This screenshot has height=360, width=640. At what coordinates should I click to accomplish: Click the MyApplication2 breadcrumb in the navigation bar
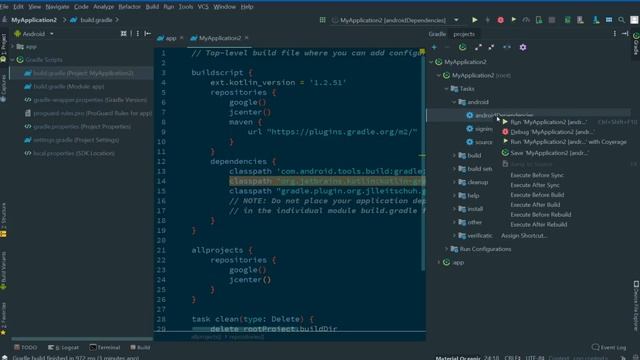pyautogui.click(x=34, y=20)
